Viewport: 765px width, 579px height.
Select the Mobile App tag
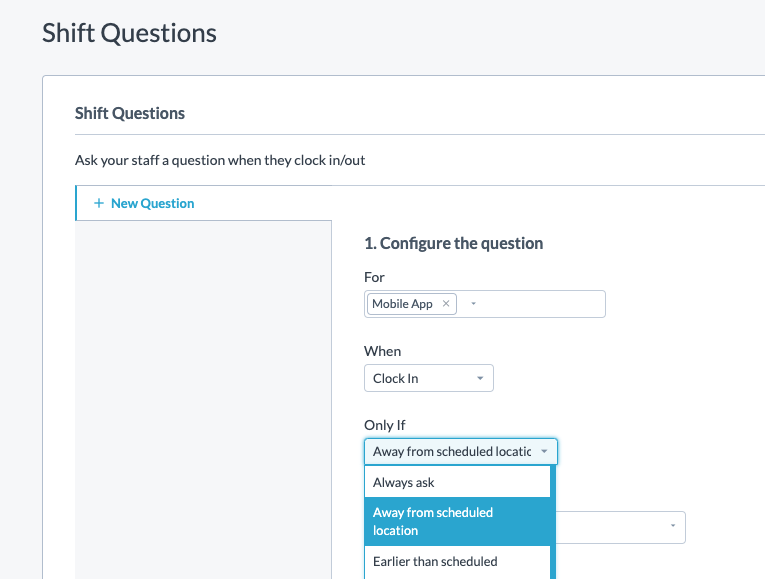(402, 304)
